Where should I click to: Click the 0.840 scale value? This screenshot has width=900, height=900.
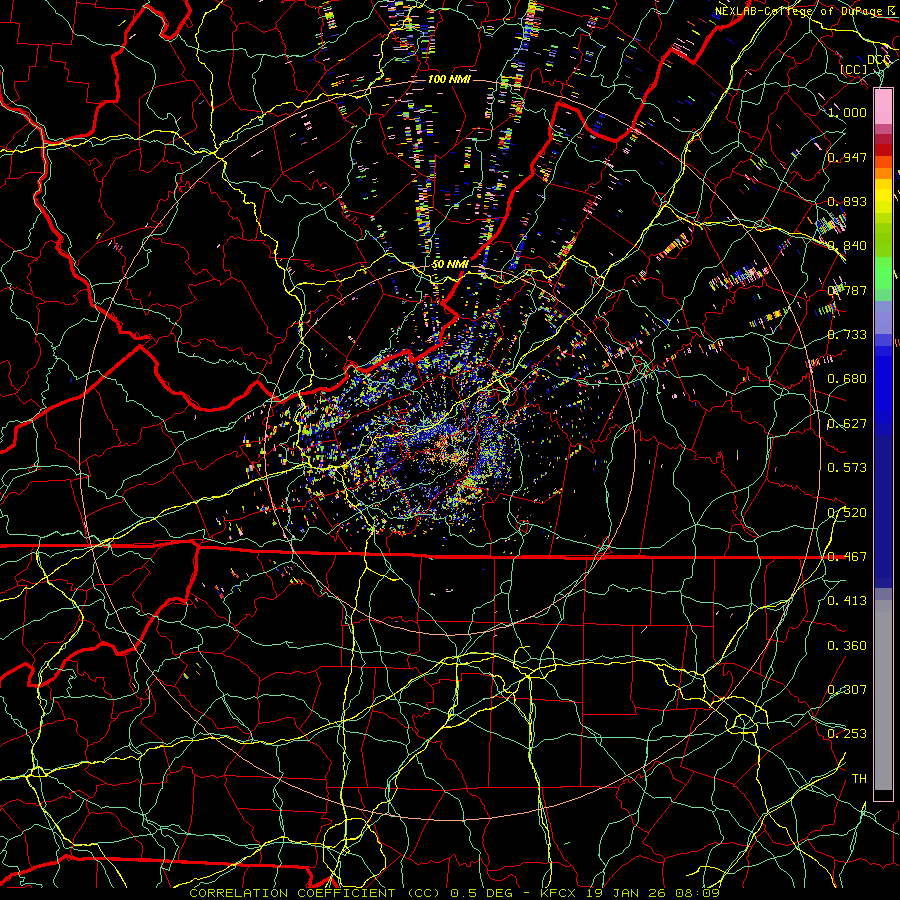tap(847, 246)
